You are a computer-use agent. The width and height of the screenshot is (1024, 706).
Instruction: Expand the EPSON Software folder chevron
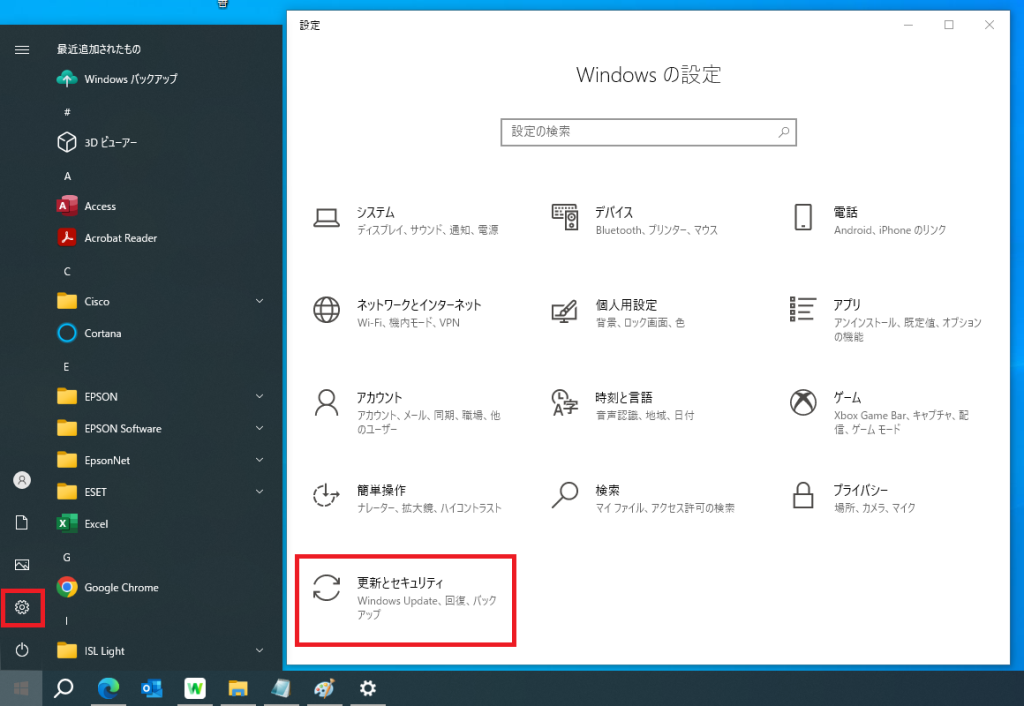coord(259,428)
